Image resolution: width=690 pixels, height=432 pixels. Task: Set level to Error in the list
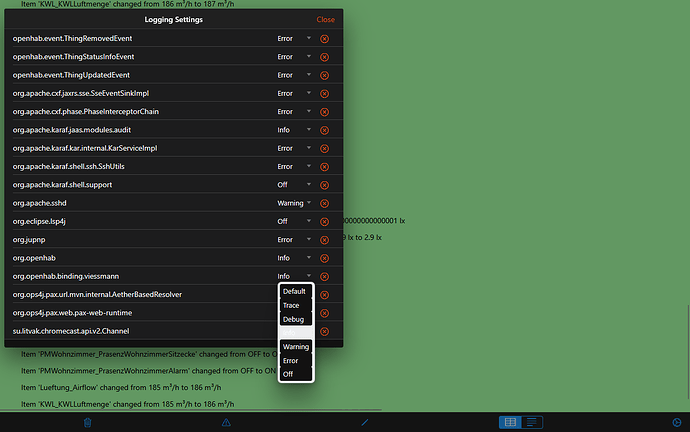pyautogui.click(x=296, y=361)
